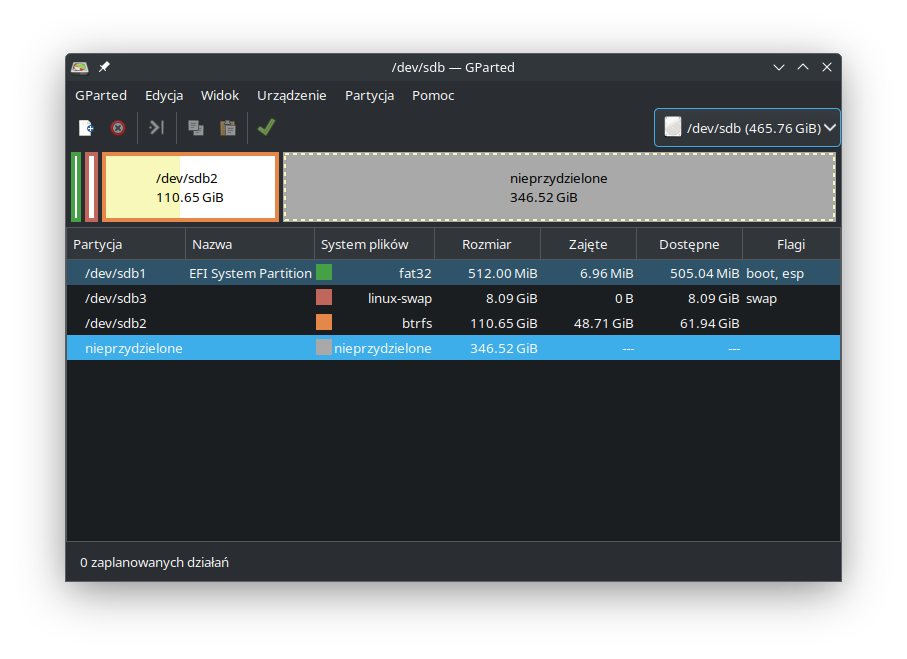This screenshot has width=907, height=659.
Task: Click the Partycja column header
Action: point(126,244)
